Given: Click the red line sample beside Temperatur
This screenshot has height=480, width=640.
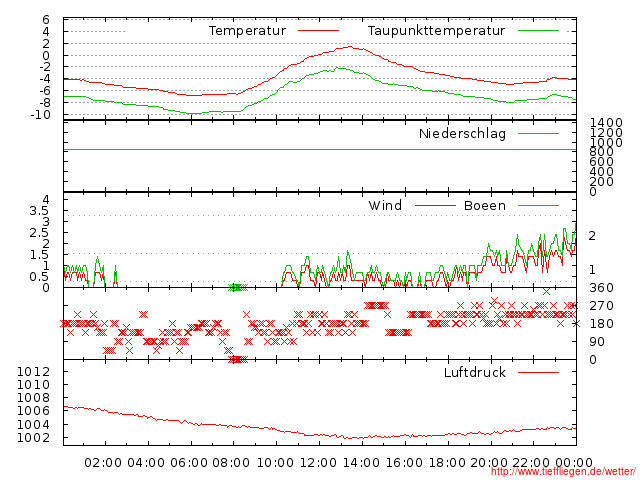Looking at the screenshot, I should click(318, 31).
